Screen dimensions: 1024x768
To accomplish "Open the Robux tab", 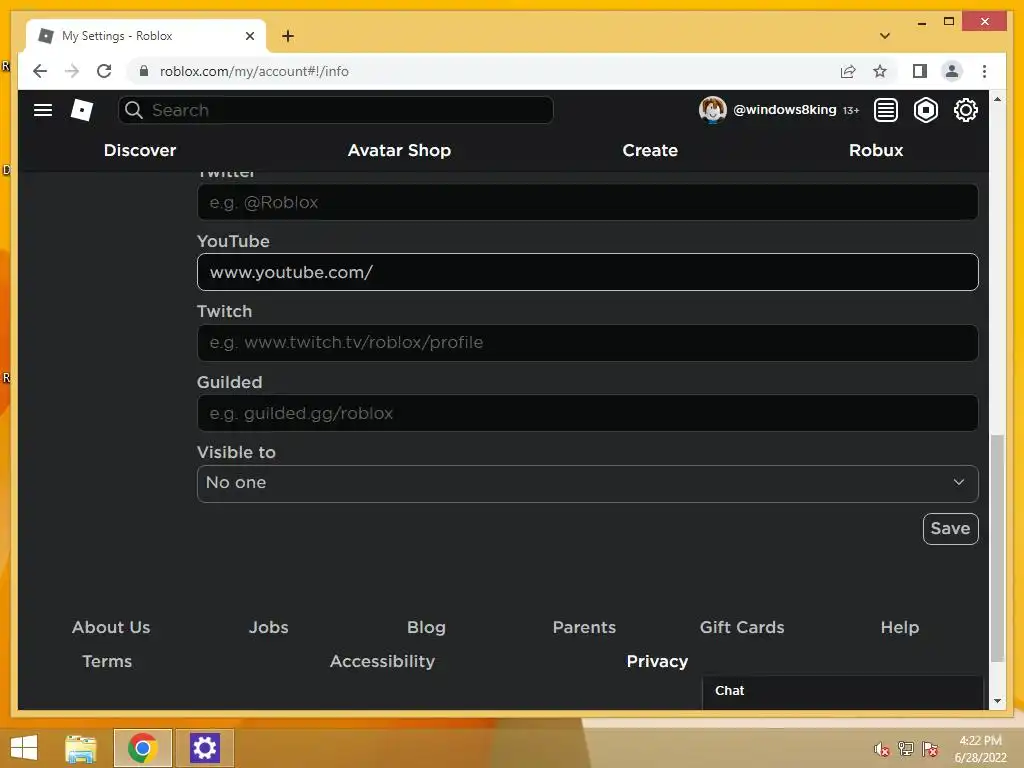I will coord(876,150).
